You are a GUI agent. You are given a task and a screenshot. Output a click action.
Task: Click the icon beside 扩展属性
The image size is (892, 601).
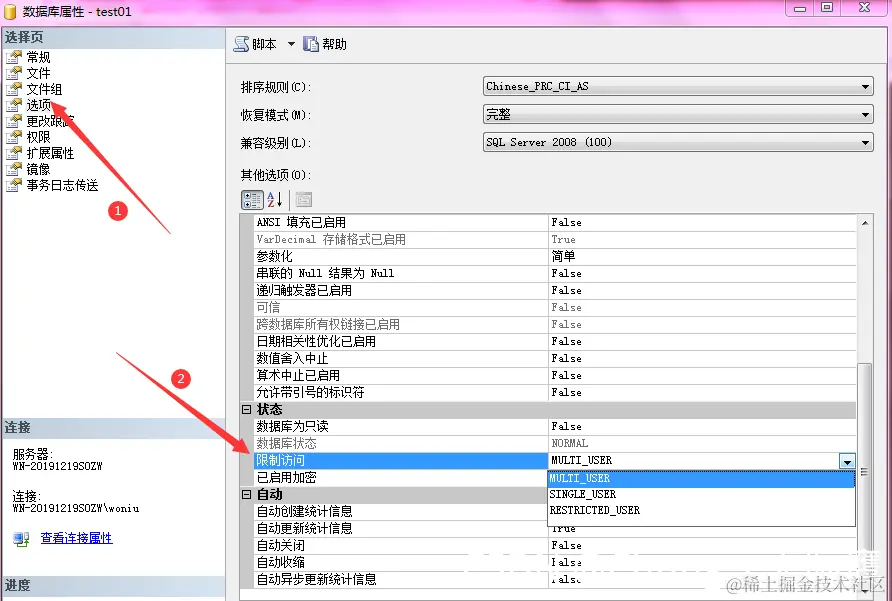[x=14, y=153]
